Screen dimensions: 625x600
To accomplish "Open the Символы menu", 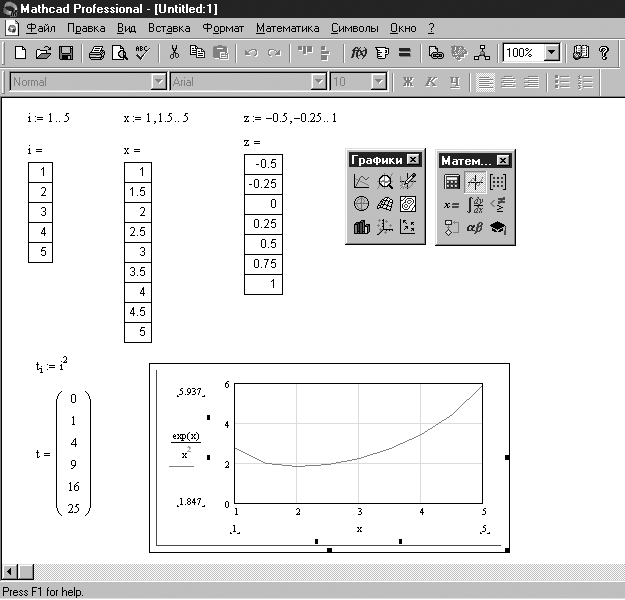I will coord(354,28).
